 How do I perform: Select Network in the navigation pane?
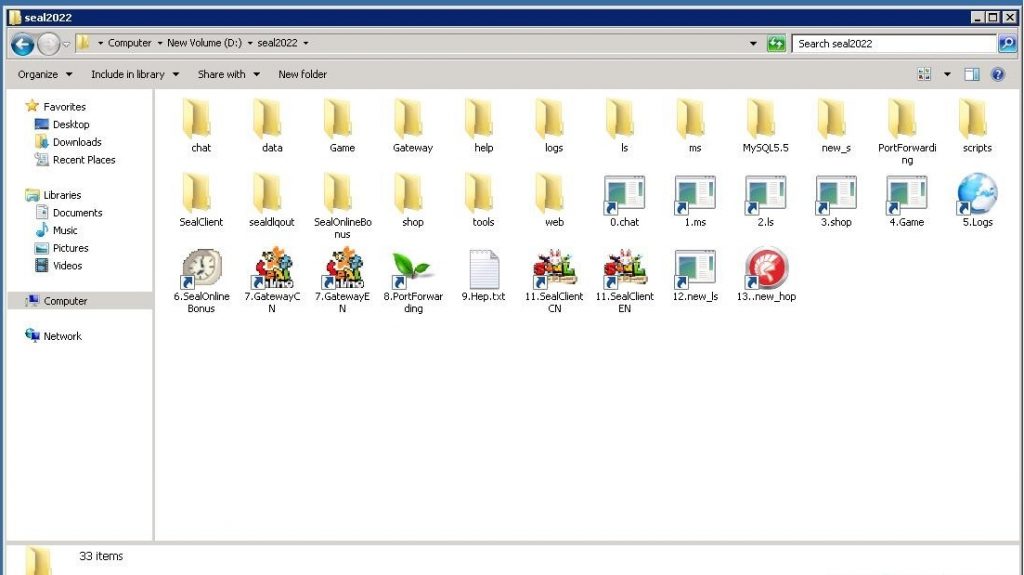[x=62, y=336]
